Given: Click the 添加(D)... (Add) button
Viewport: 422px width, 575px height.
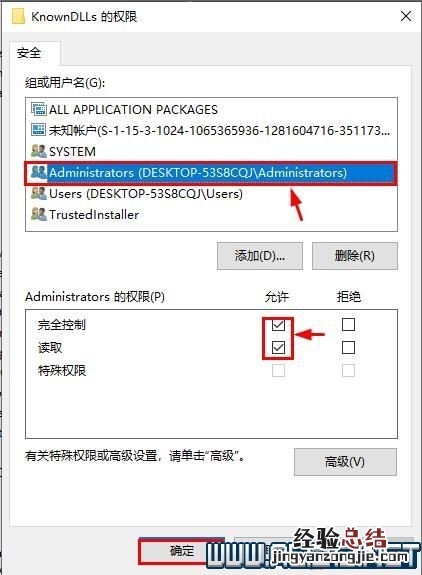Looking at the screenshot, I should [260, 256].
